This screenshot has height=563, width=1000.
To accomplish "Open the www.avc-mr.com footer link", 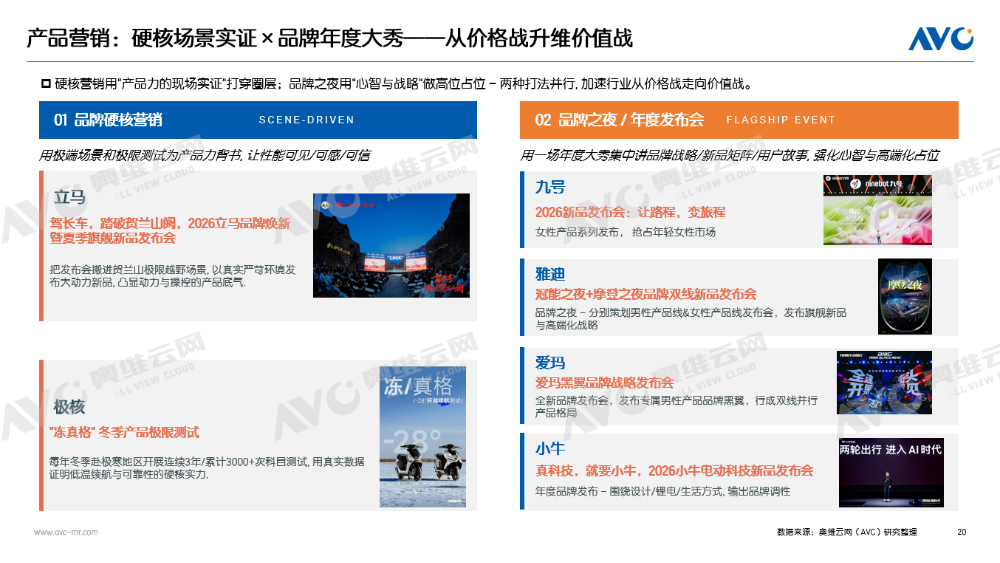I will [66, 532].
